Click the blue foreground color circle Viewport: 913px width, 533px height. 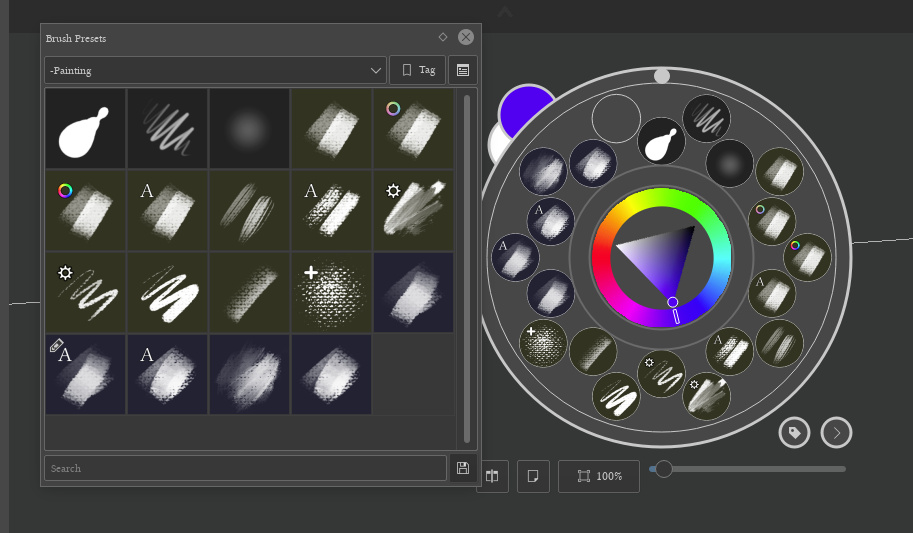527,111
